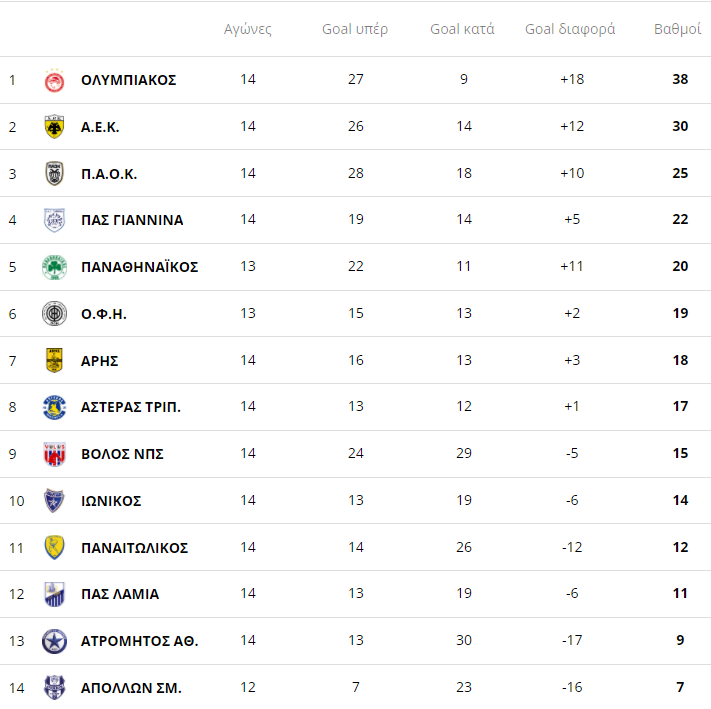The height and width of the screenshot is (709, 711).
Task: Sort by the Αγώνες column header
Action: [x=248, y=29]
